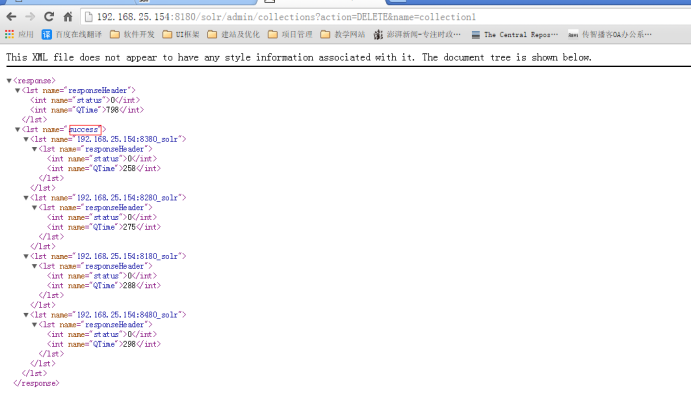
Task: Open the 软件开发 bookmark folder
Action: tap(132, 34)
